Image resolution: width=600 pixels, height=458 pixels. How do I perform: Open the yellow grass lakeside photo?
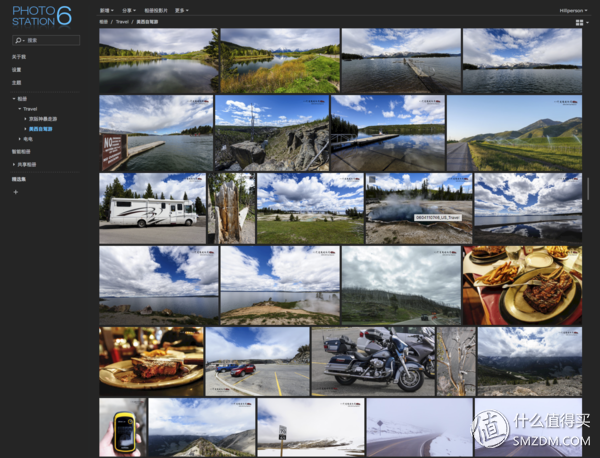tap(280, 60)
